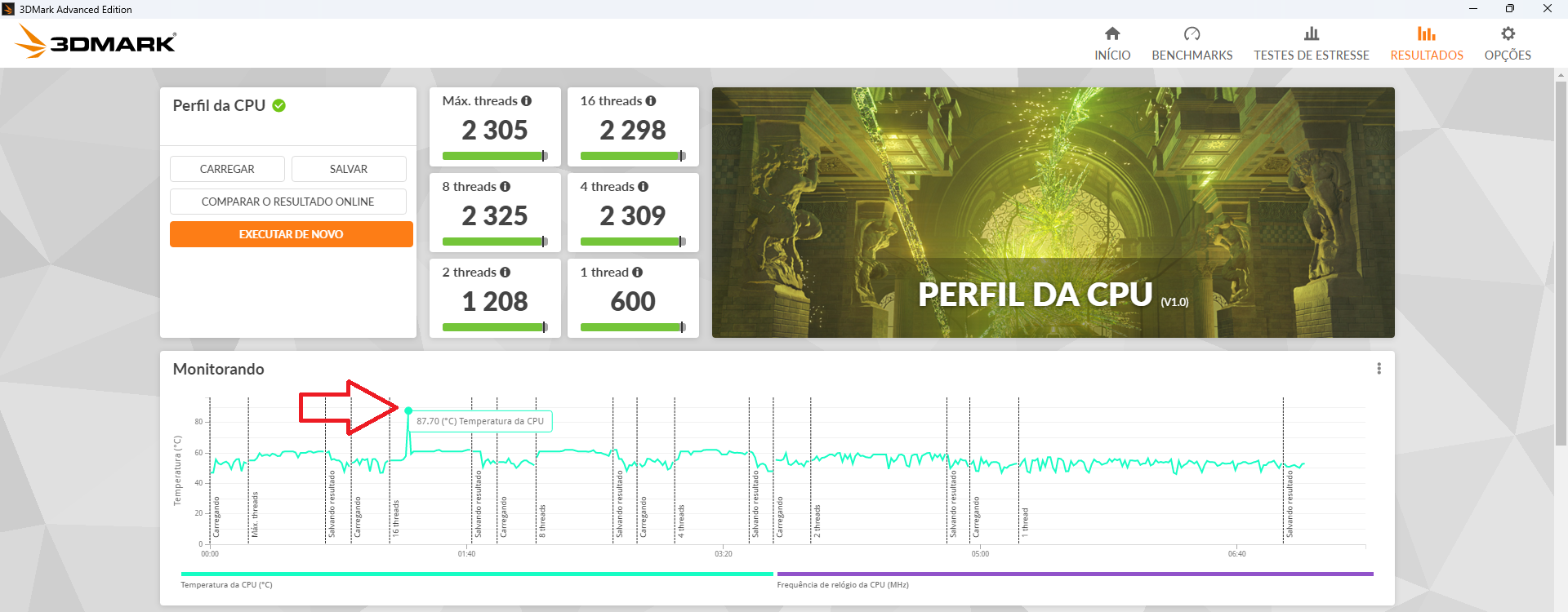Click info icon beside 4 threads
Image resolution: width=1568 pixels, height=612 pixels.
[x=644, y=187]
